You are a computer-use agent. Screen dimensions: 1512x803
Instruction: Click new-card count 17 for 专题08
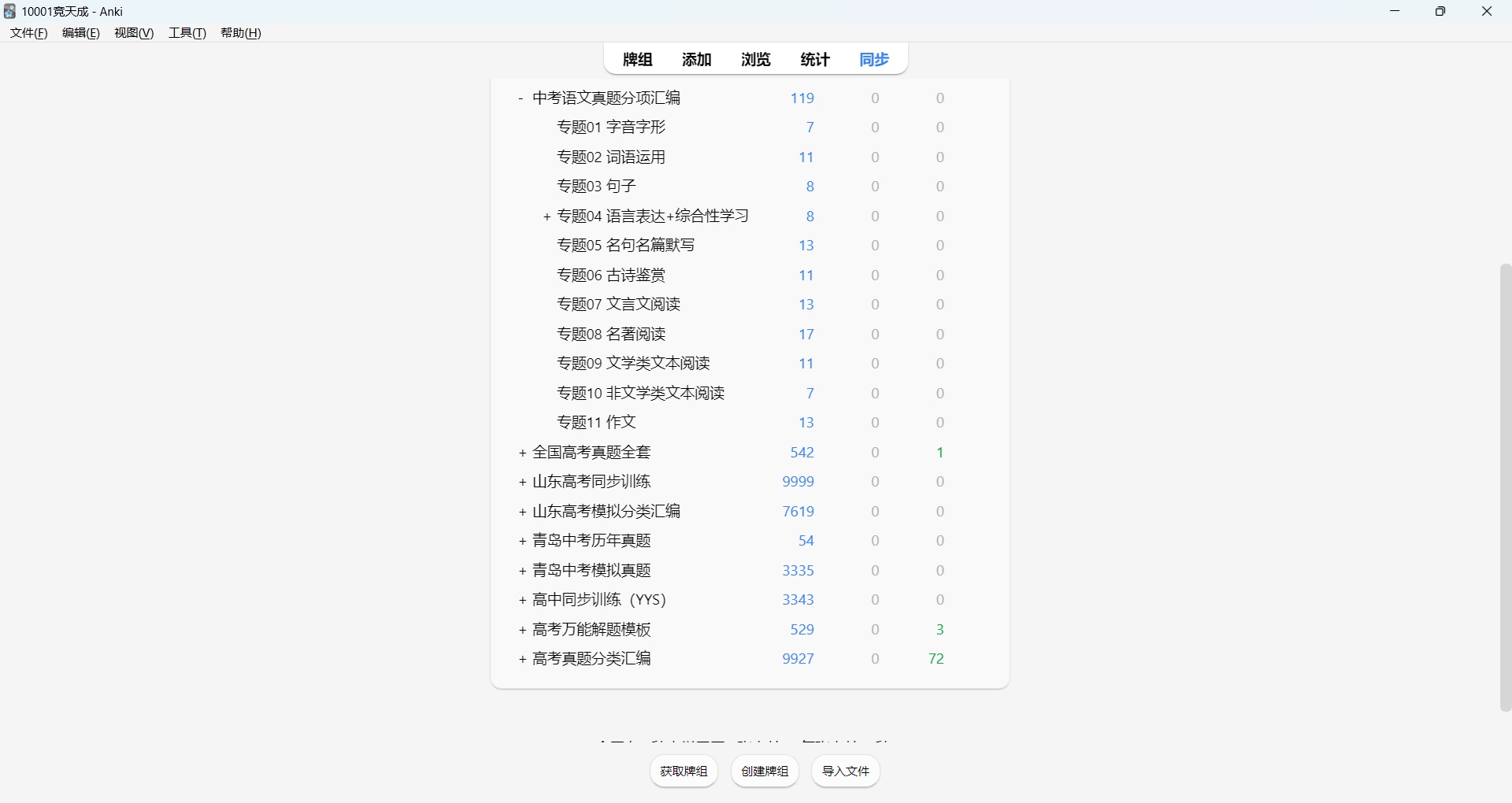806,335
